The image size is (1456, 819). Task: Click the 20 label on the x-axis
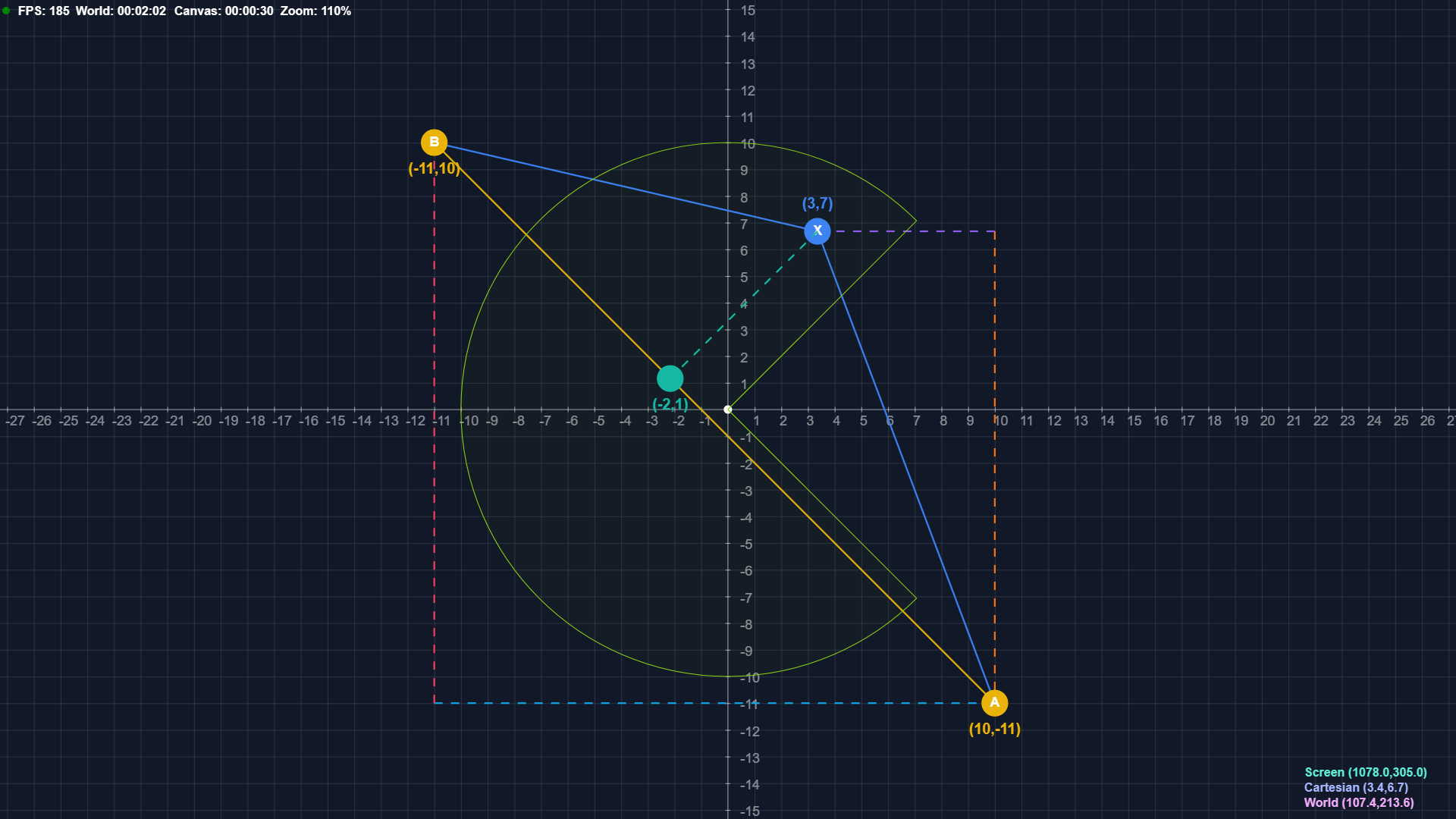[x=1267, y=421]
